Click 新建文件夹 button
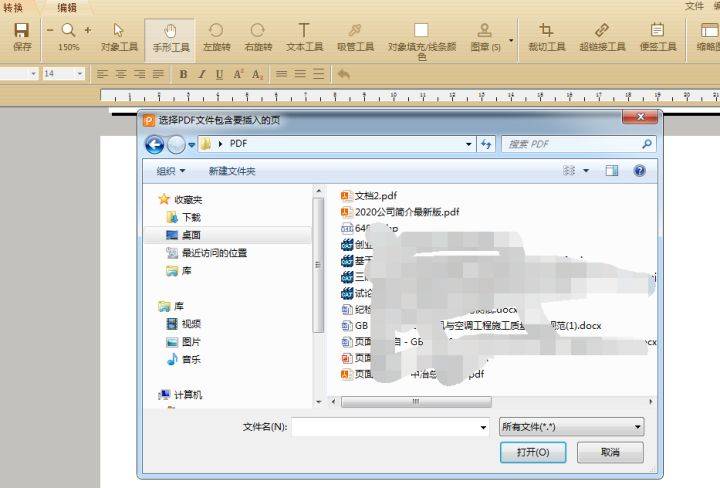 tap(232, 171)
